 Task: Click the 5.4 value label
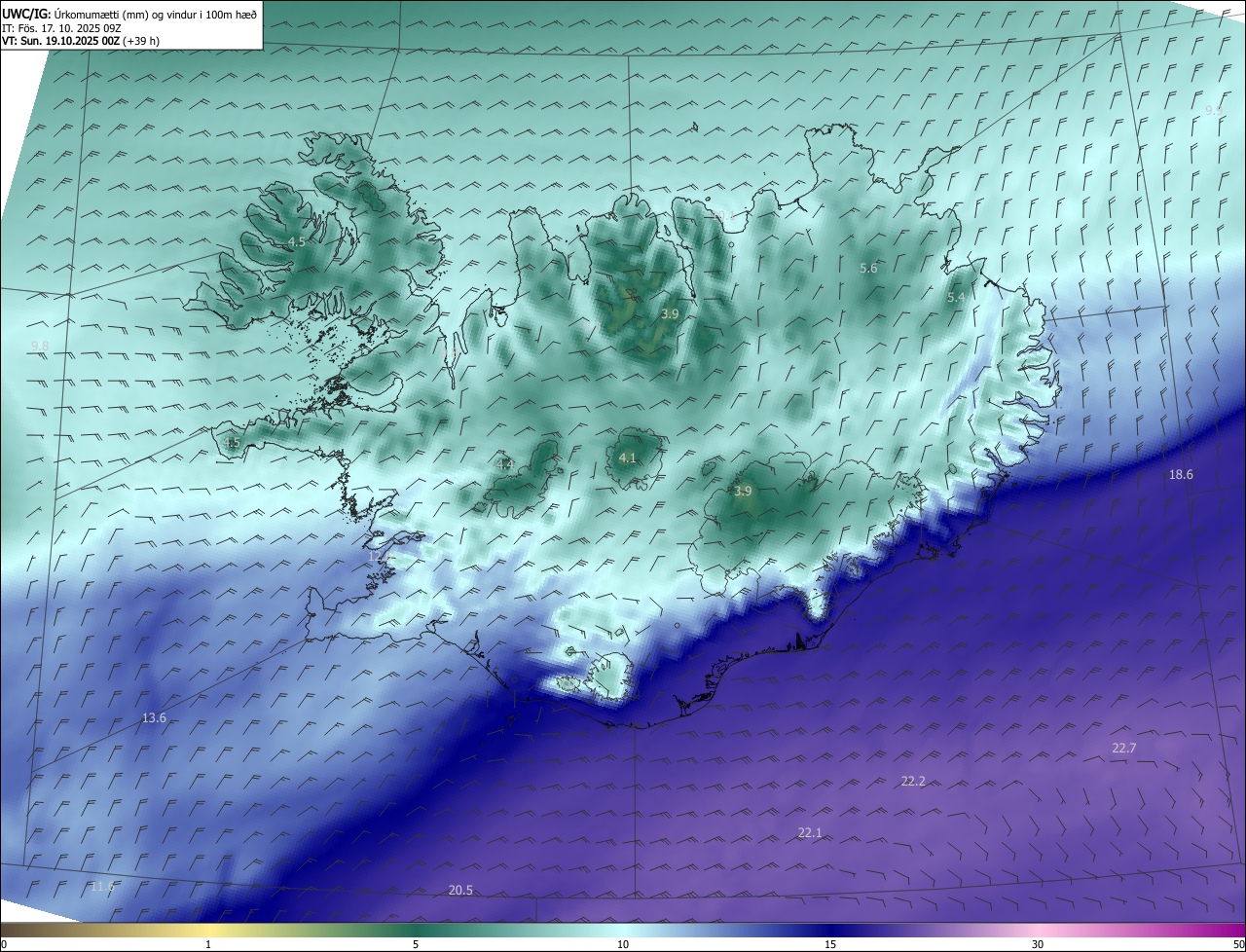coord(956,298)
